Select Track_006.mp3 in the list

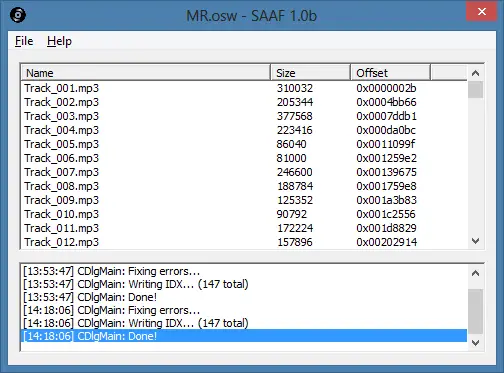(x=62, y=158)
